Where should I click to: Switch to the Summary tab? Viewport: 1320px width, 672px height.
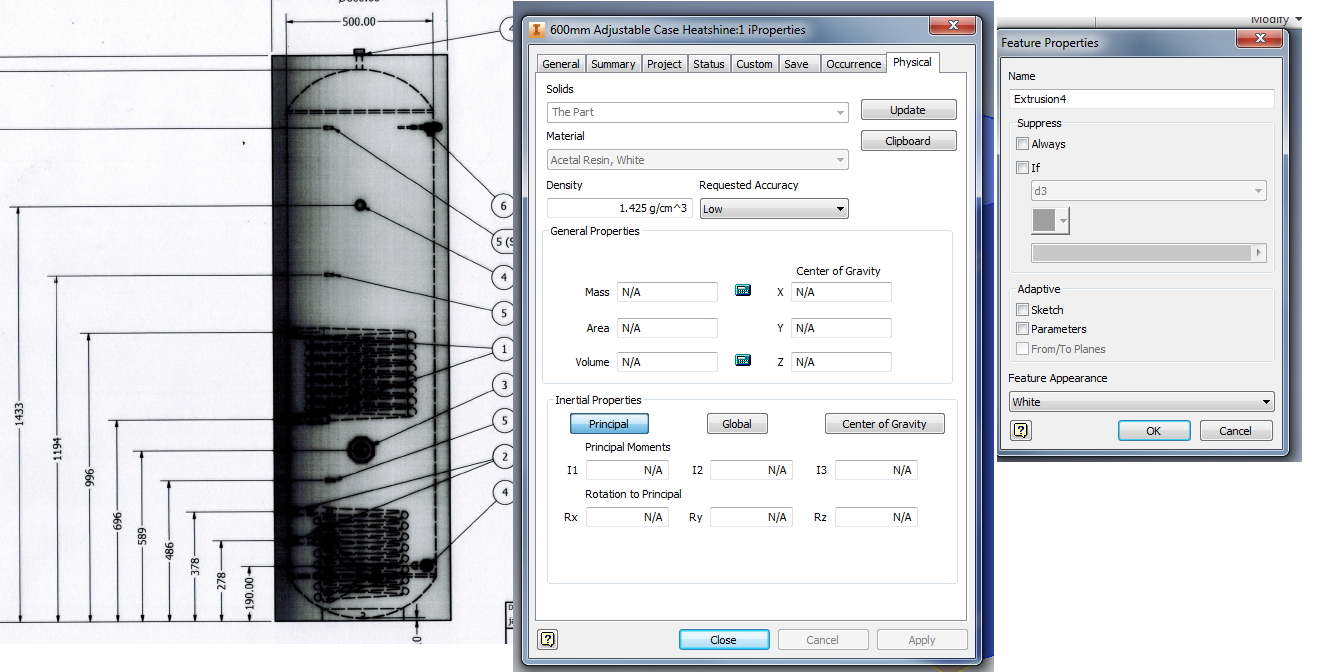[613, 62]
